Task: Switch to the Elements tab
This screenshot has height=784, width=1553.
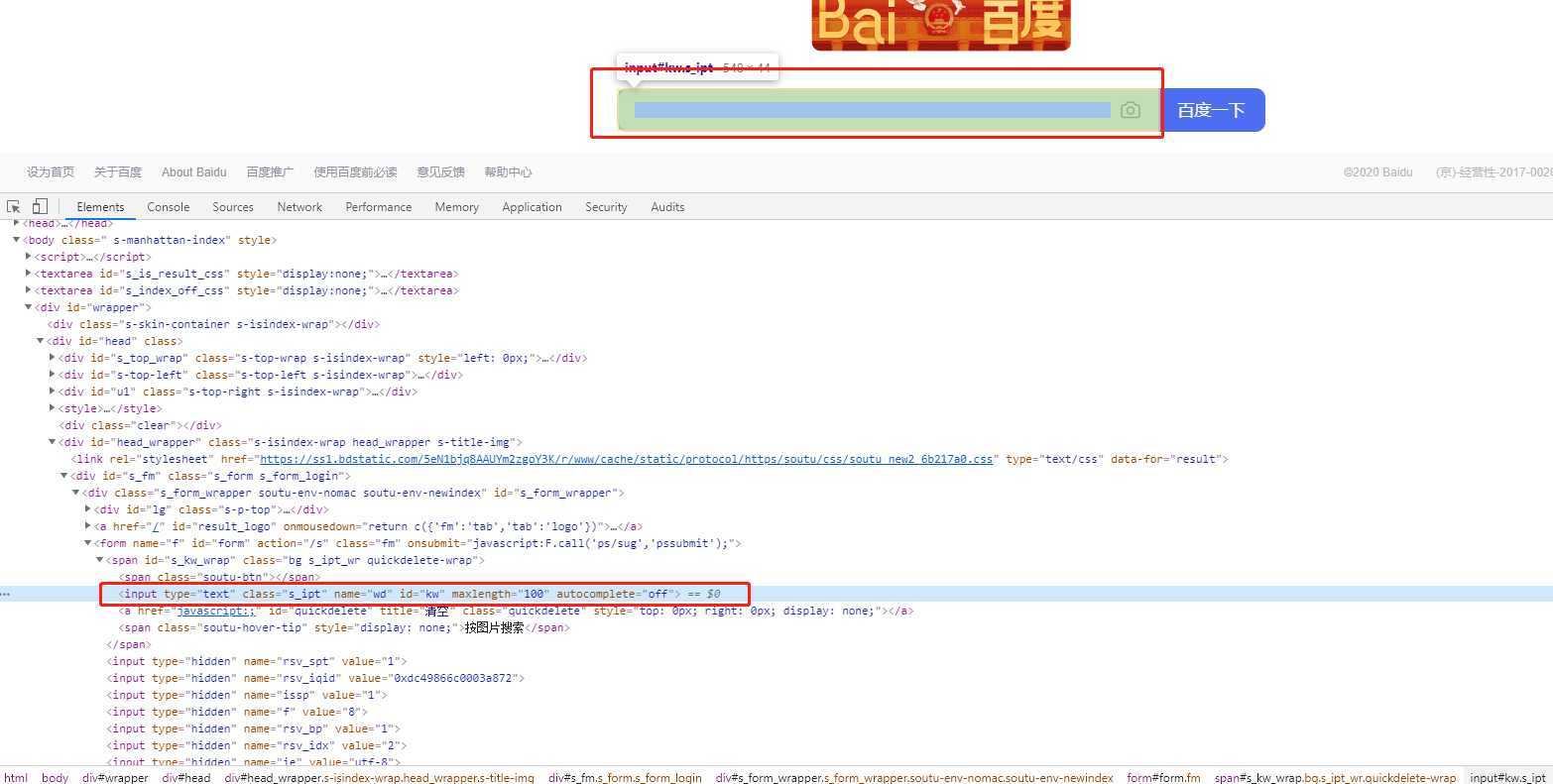Action: click(x=100, y=207)
